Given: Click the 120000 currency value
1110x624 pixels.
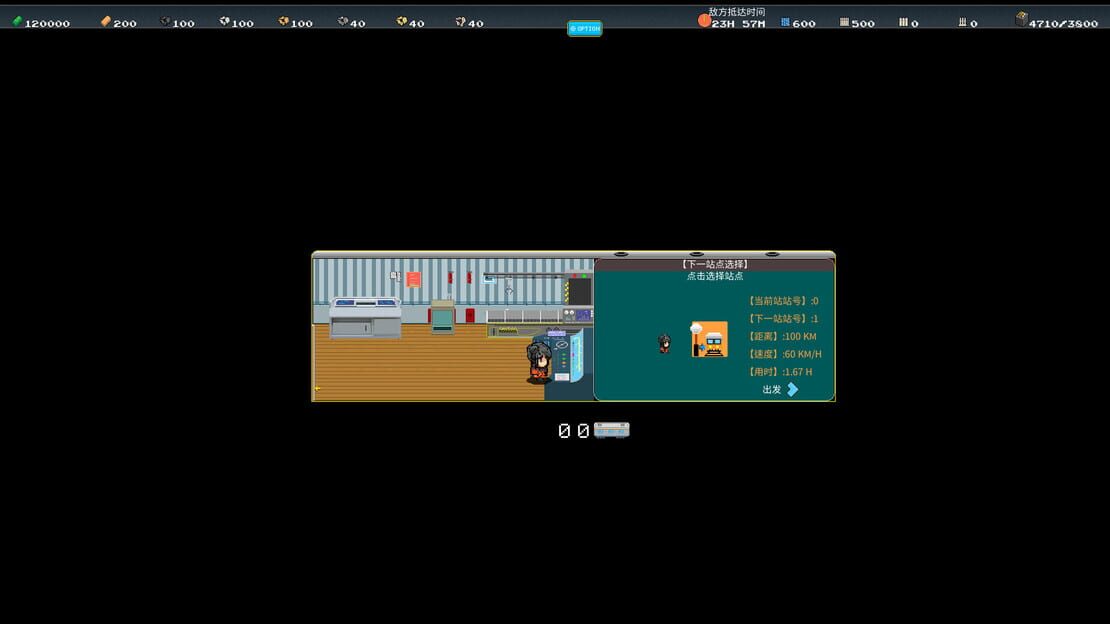Looking at the screenshot, I should (x=47, y=23).
